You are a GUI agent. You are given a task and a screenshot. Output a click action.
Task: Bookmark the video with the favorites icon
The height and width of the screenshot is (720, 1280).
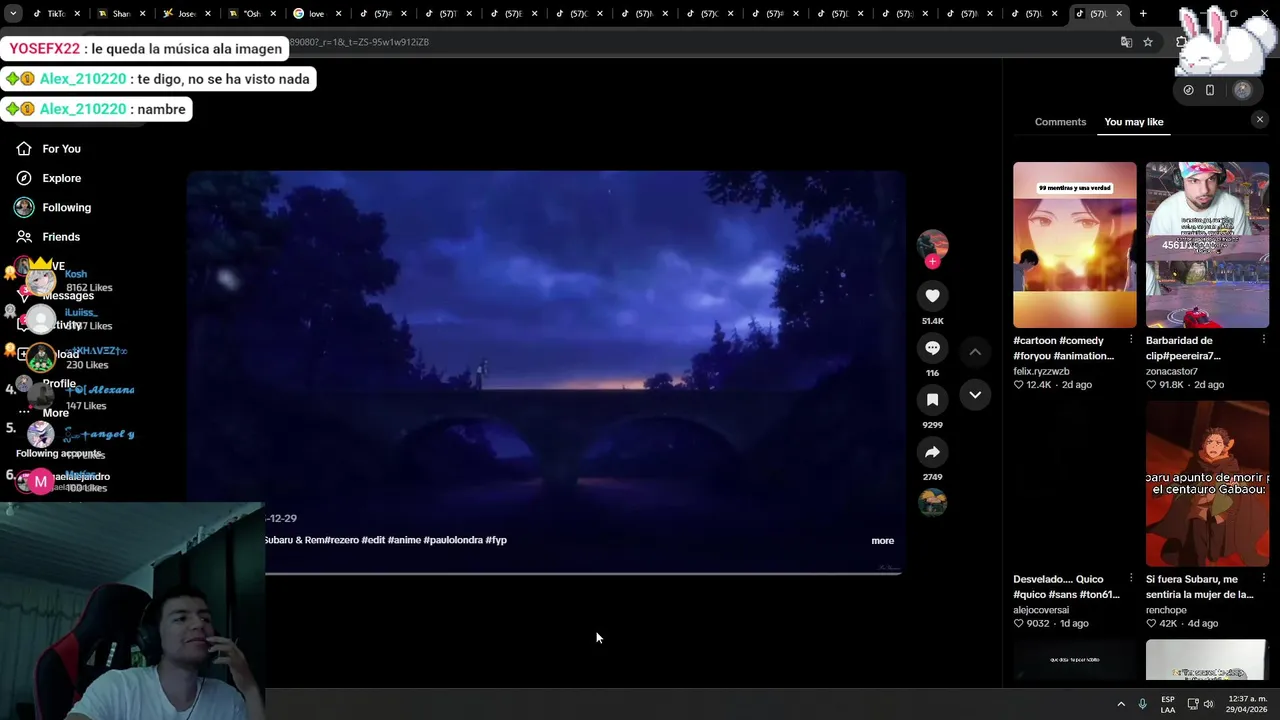pos(932,400)
